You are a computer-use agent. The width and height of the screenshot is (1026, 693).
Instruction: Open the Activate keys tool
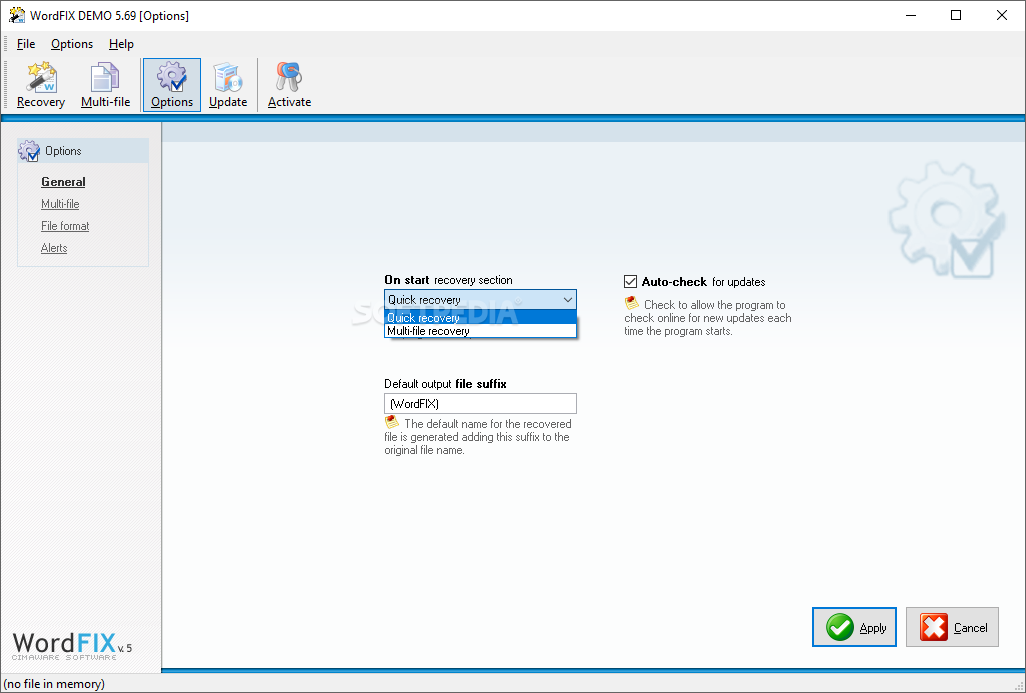click(x=289, y=85)
